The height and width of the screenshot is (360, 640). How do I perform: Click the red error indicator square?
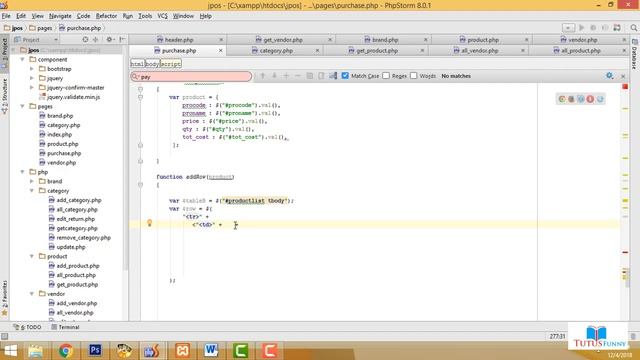(625, 87)
